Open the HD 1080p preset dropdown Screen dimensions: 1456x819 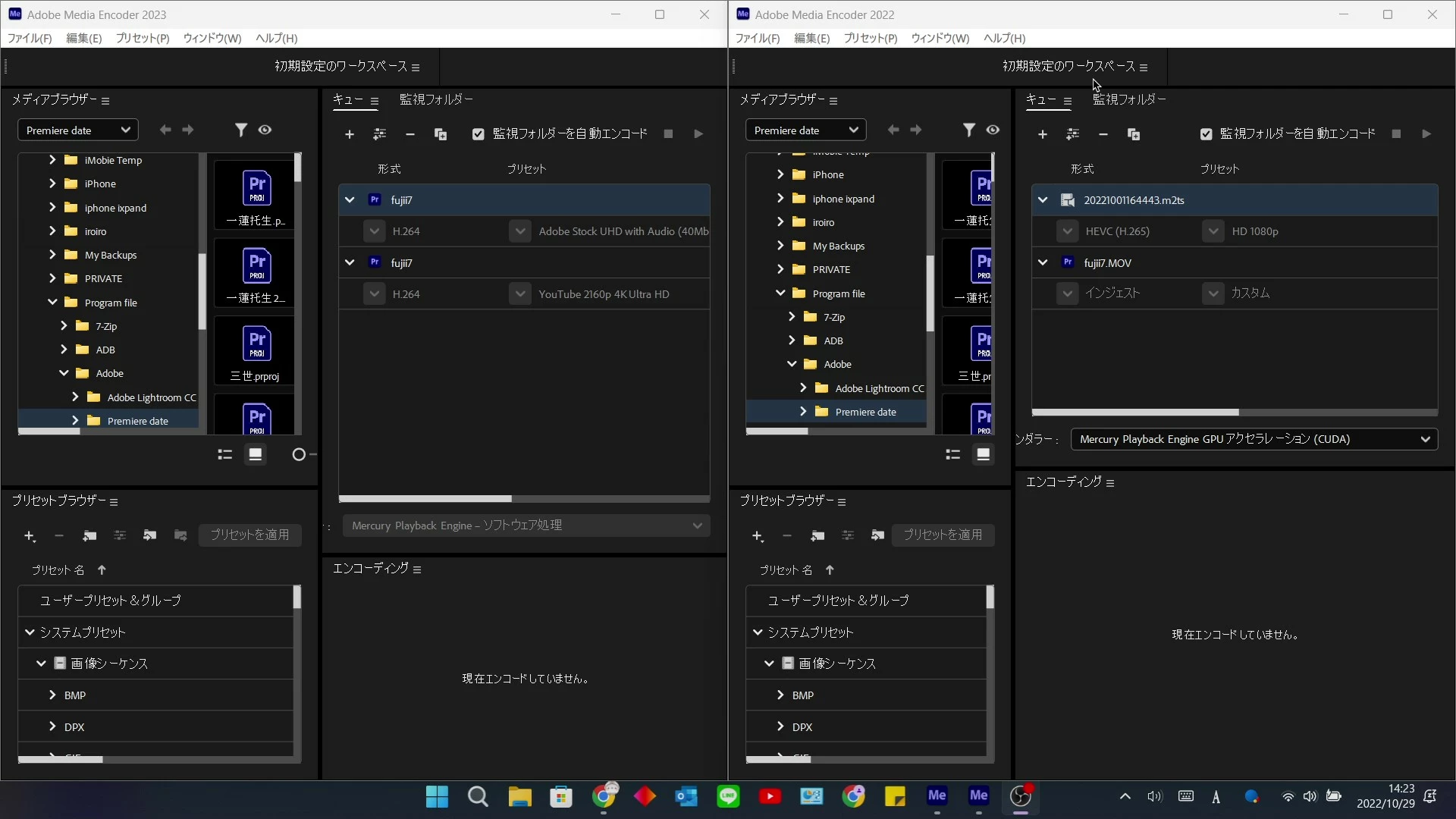[x=1213, y=231]
